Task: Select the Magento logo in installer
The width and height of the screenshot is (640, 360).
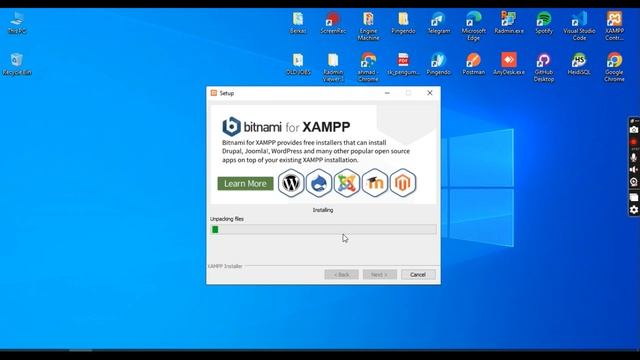Action: pos(403,183)
